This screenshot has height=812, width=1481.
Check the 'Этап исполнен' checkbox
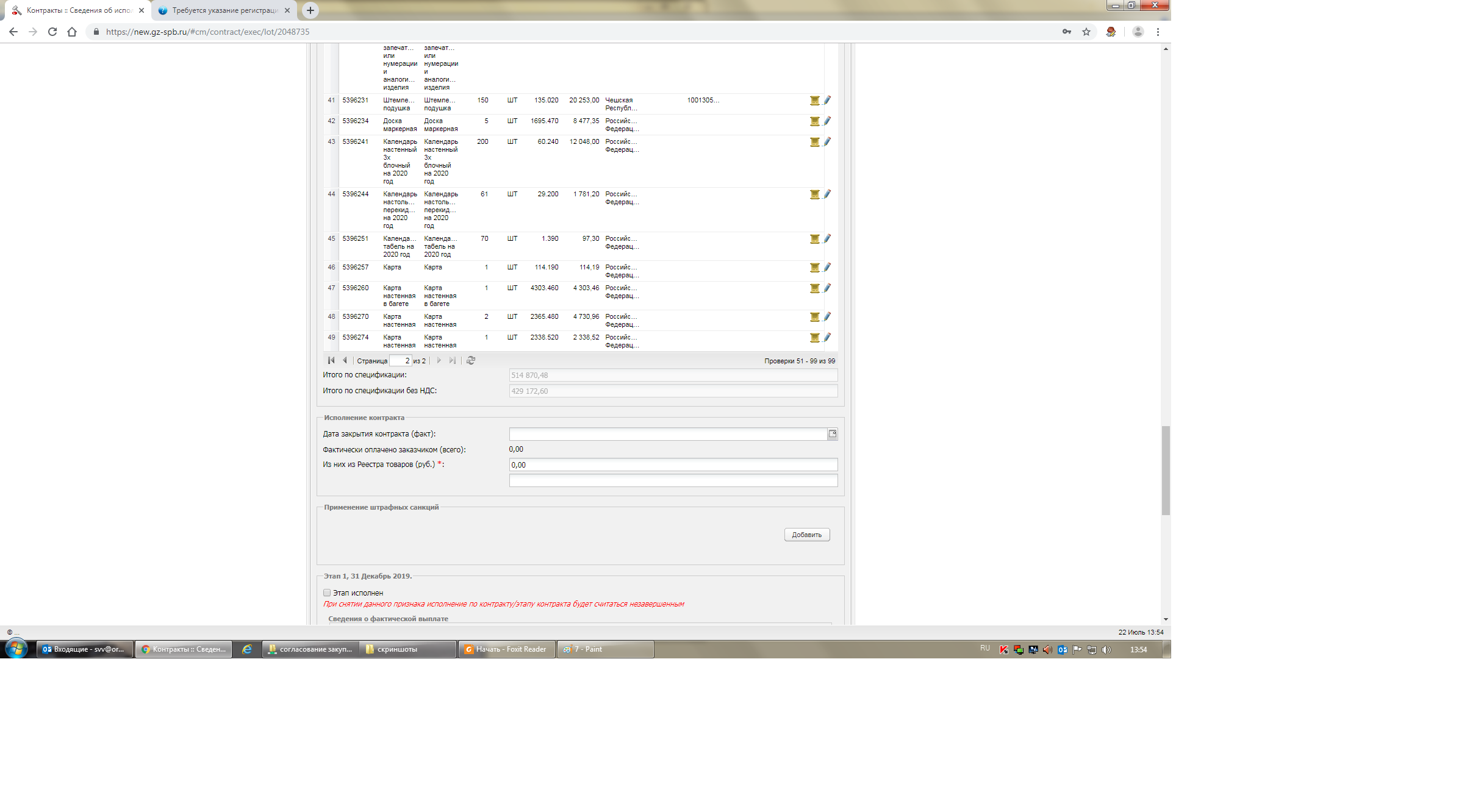coord(327,593)
